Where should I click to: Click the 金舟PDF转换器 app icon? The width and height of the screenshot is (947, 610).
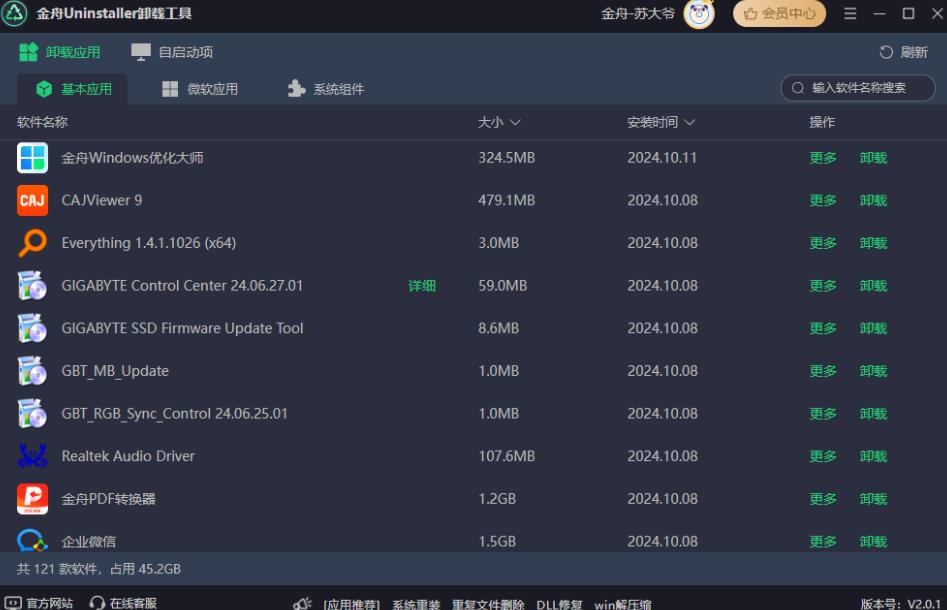(32, 499)
